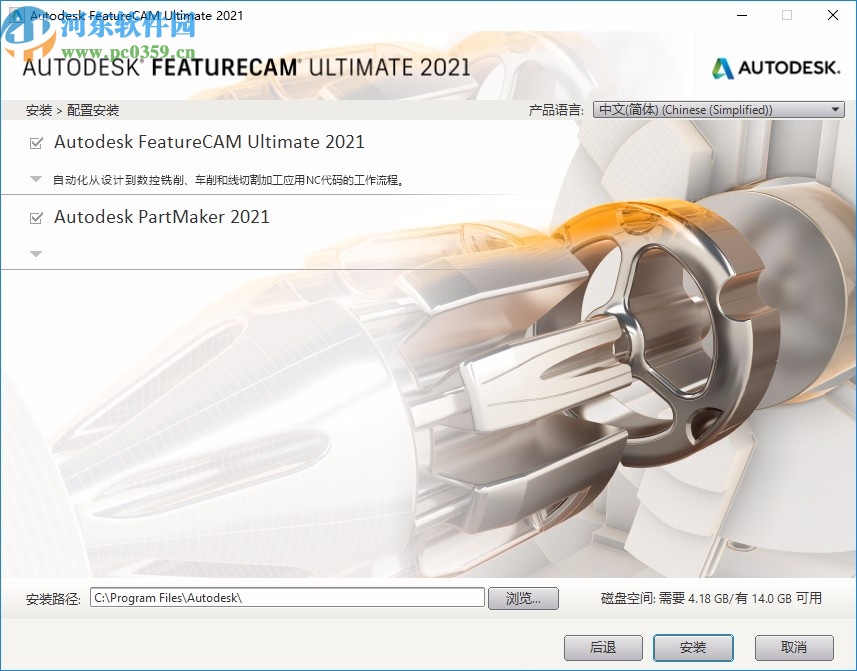
Task: Minimize the installer window
Action: [x=741, y=15]
